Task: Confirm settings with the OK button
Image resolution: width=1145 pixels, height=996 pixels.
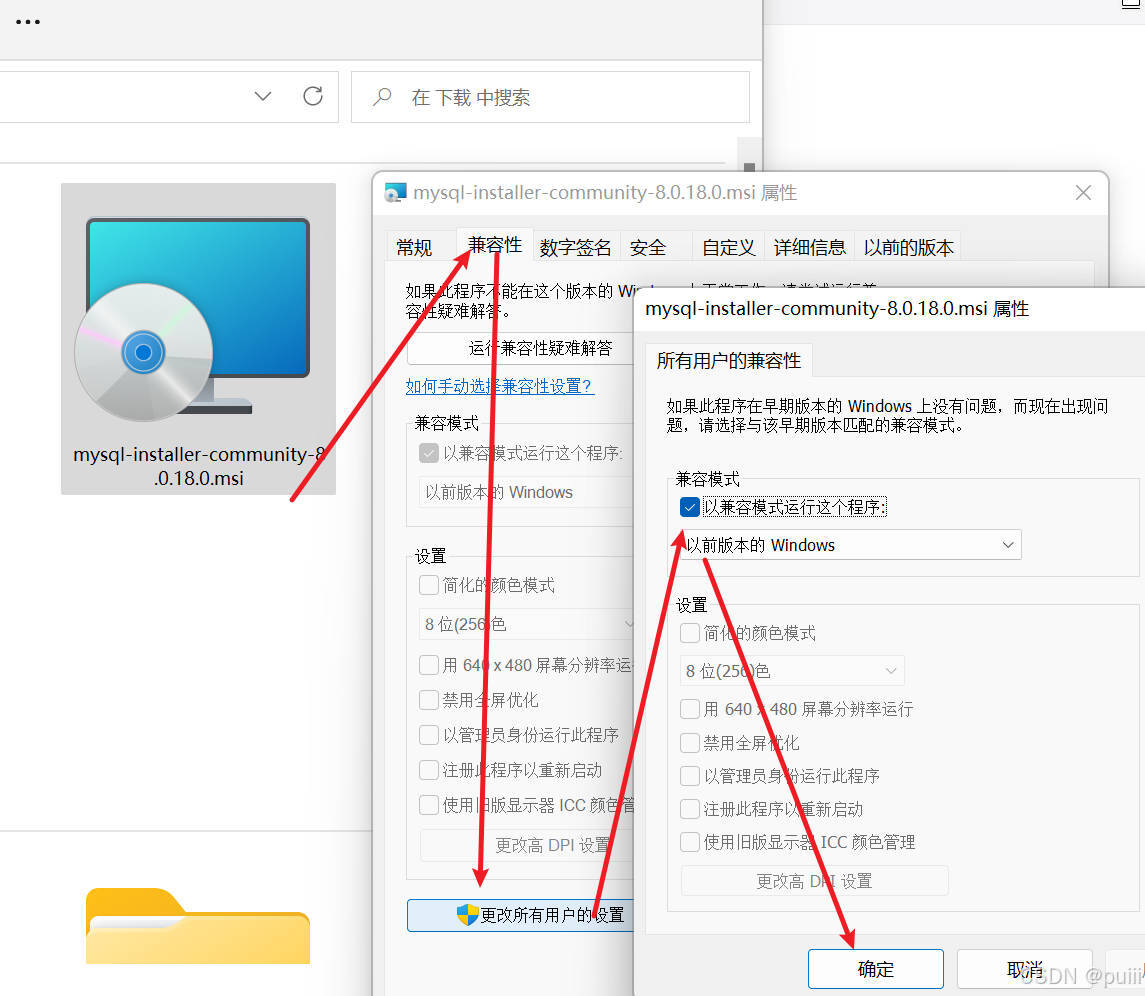Action: 875,968
